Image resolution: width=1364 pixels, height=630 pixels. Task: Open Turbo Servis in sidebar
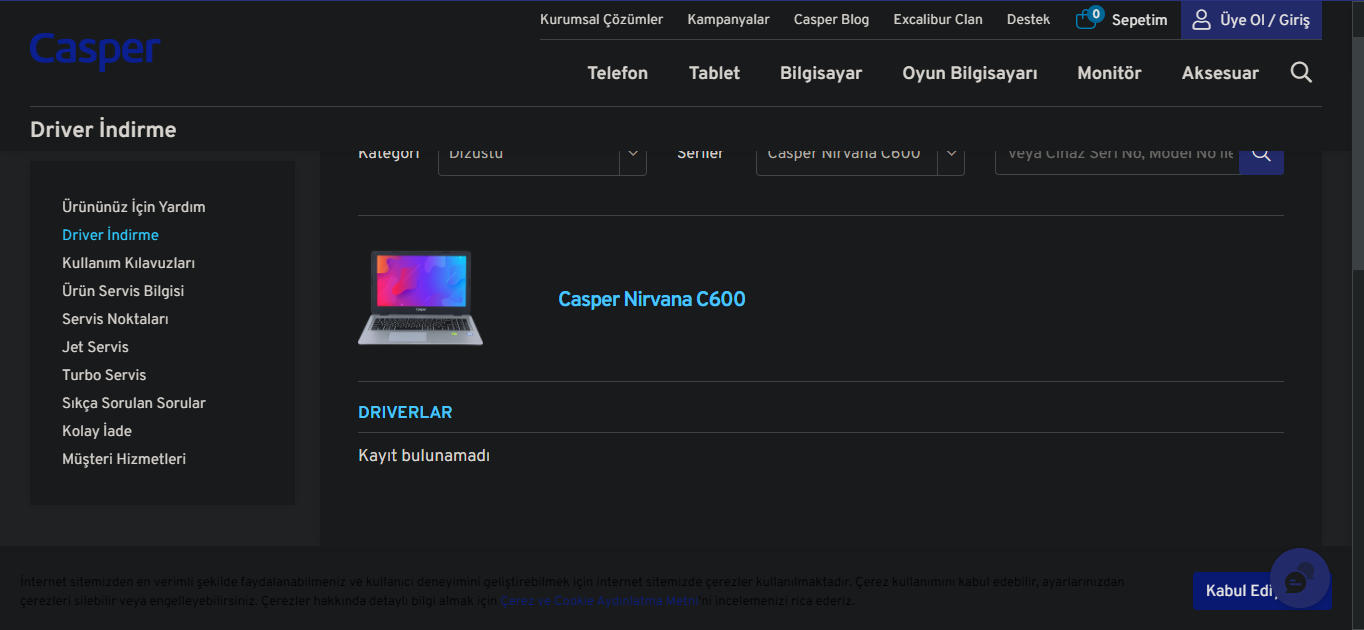(x=104, y=375)
